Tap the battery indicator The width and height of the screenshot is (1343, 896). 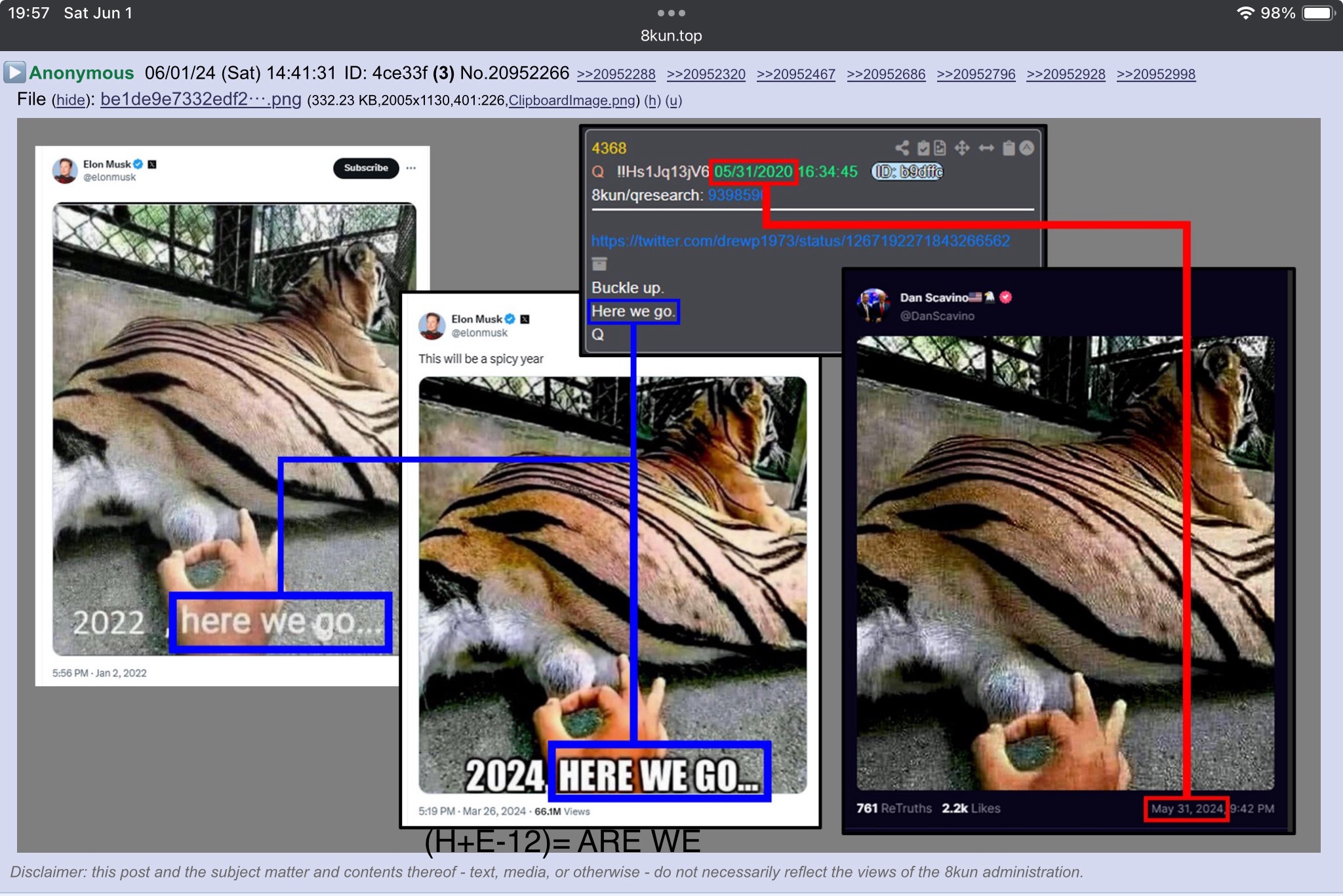coord(1318,13)
